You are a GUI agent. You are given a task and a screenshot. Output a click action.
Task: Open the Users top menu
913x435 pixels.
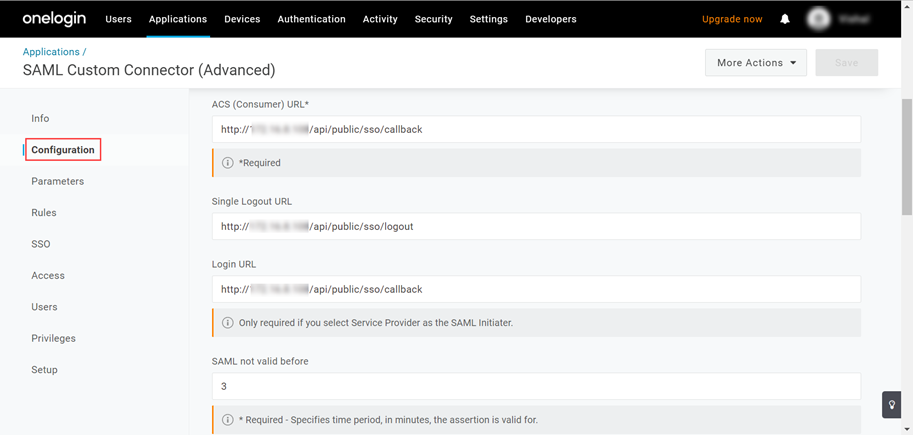coord(118,19)
